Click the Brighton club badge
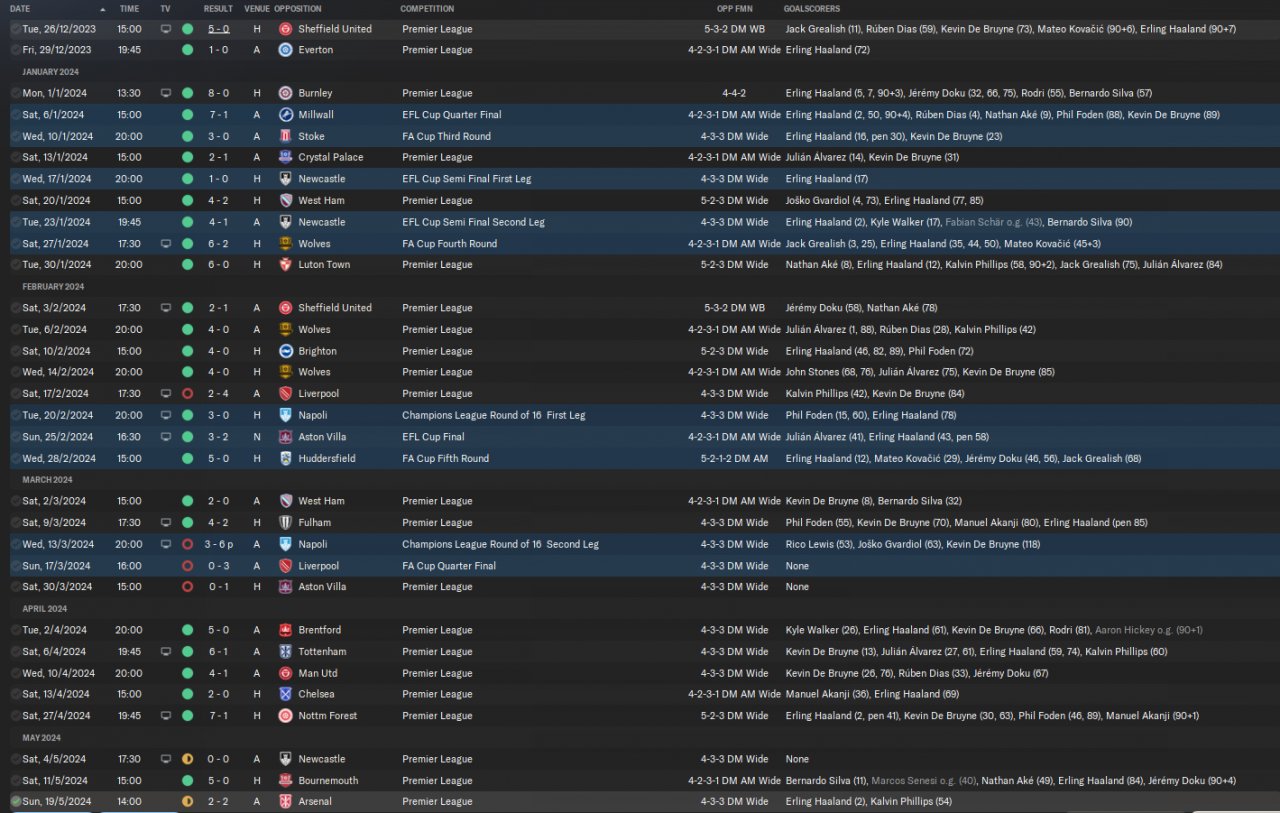The image size is (1280, 813). (286, 351)
